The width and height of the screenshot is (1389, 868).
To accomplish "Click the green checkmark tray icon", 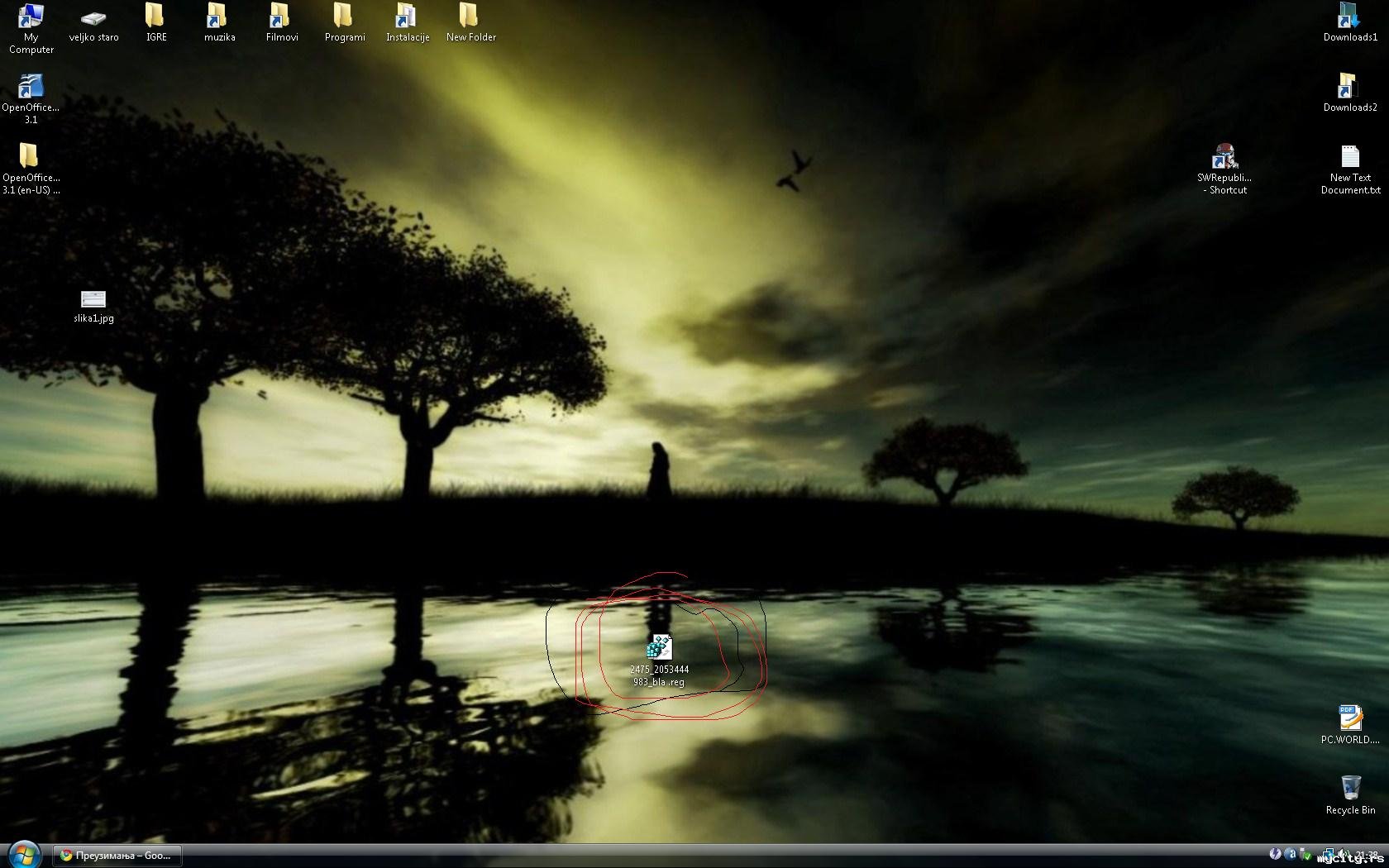I will pyautogui.click(x=1305, y=854).
